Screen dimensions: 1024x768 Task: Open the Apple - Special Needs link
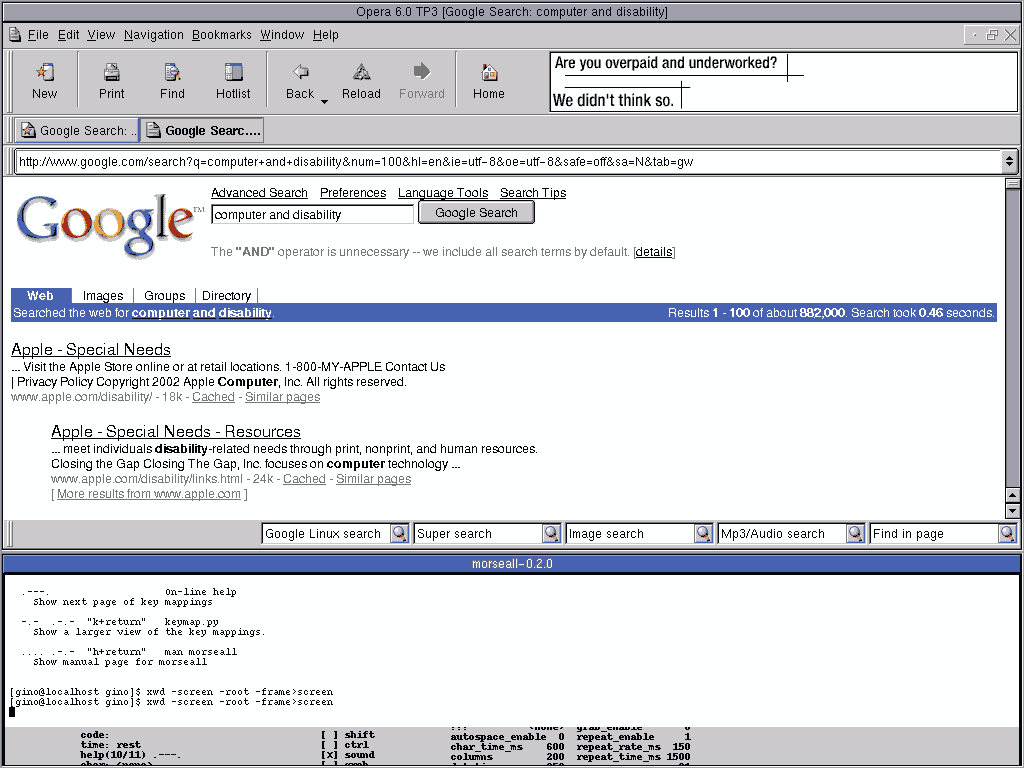91,350
